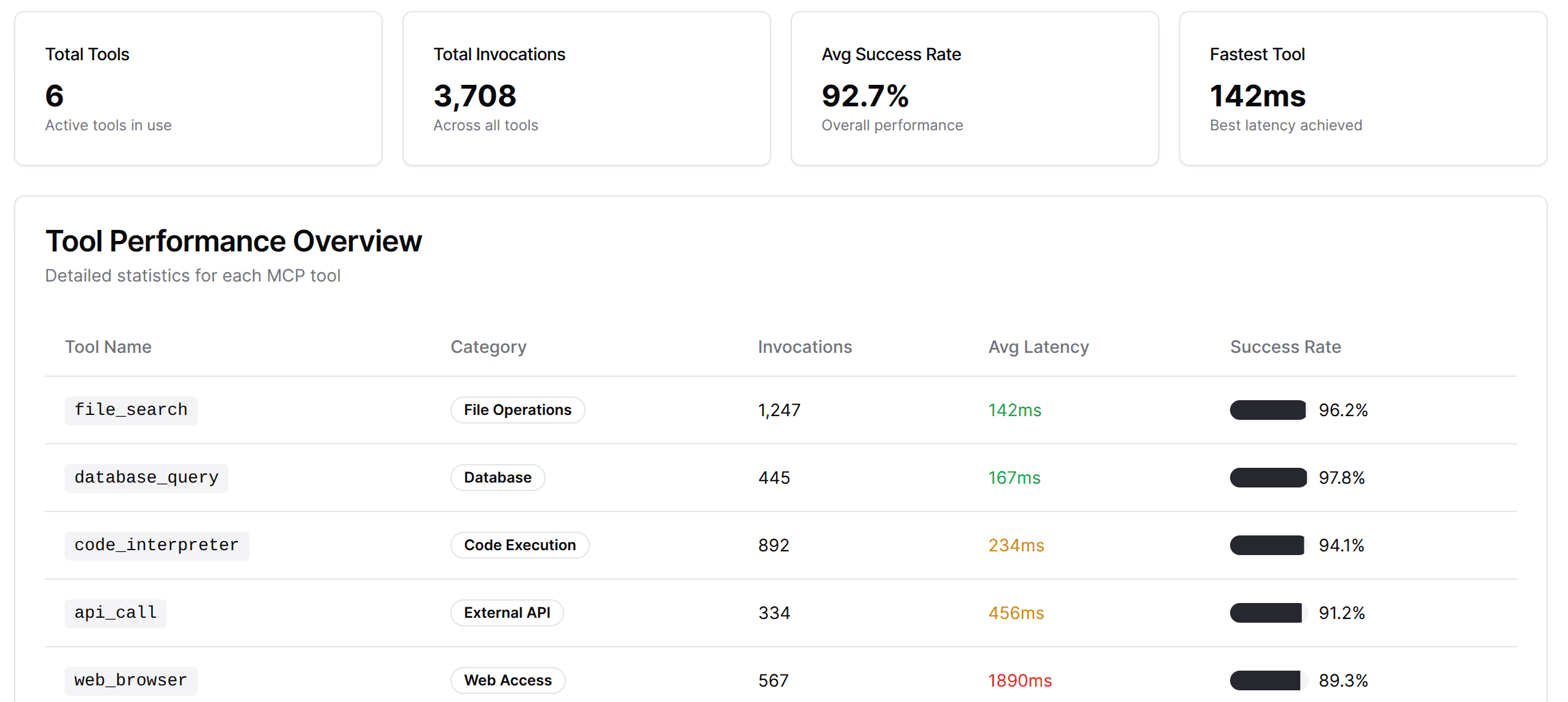Select the web_browser tool row
The height and width of the screenshot is (702, 1568).
130,680
